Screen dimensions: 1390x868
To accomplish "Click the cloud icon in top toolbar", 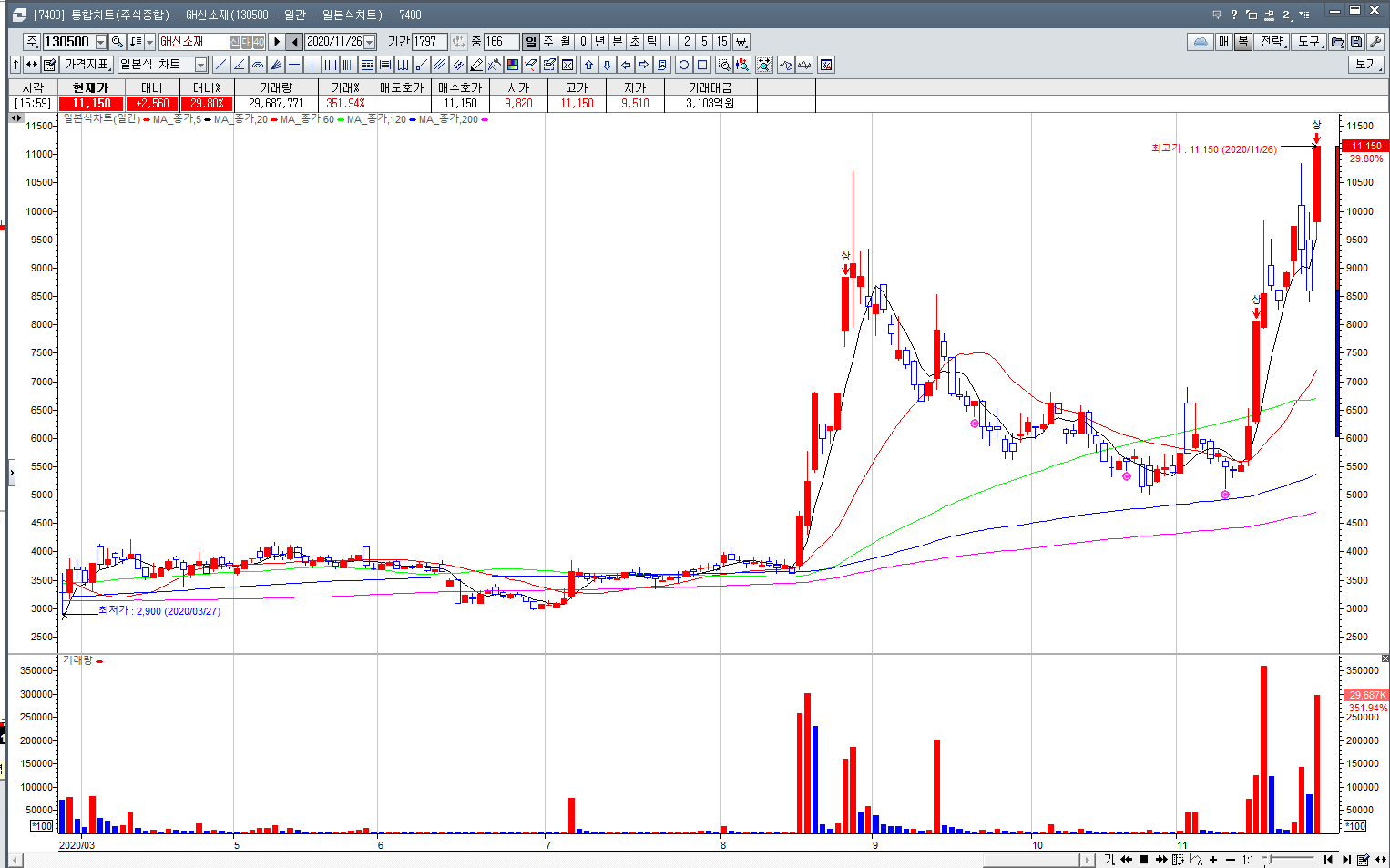I will coord(1201,42).
